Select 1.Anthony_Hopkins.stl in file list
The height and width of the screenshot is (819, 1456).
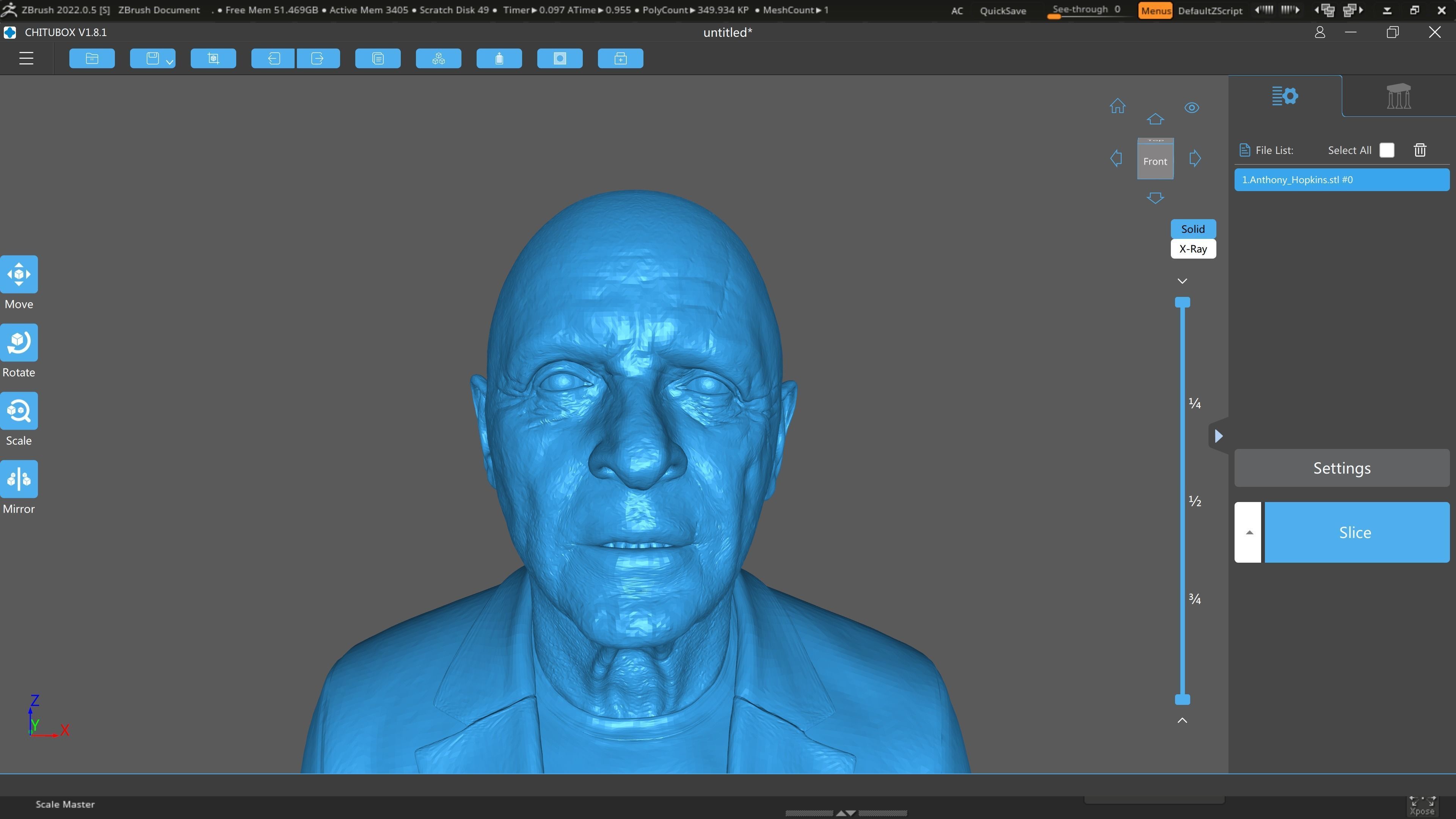point(1342,180)
